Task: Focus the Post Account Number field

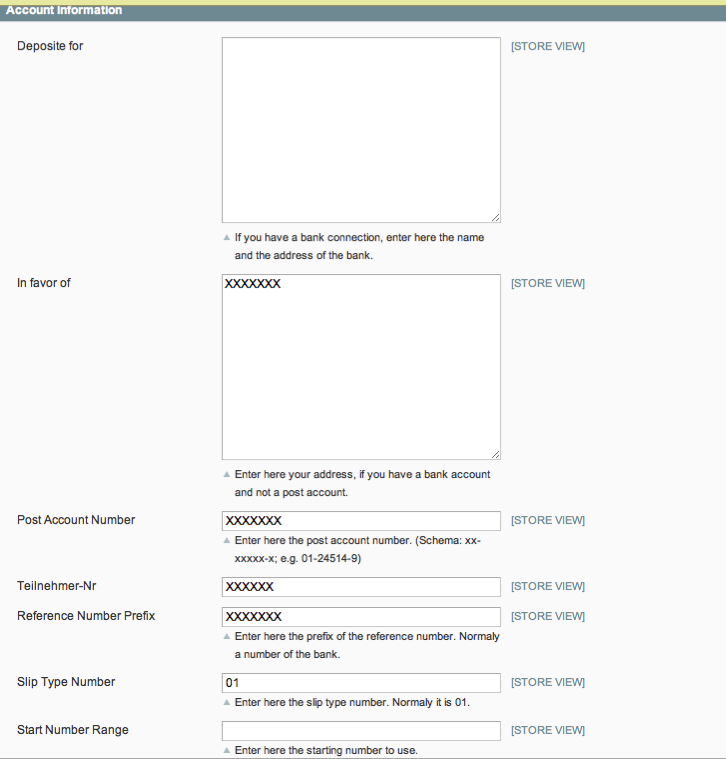Action: (361, 521)
